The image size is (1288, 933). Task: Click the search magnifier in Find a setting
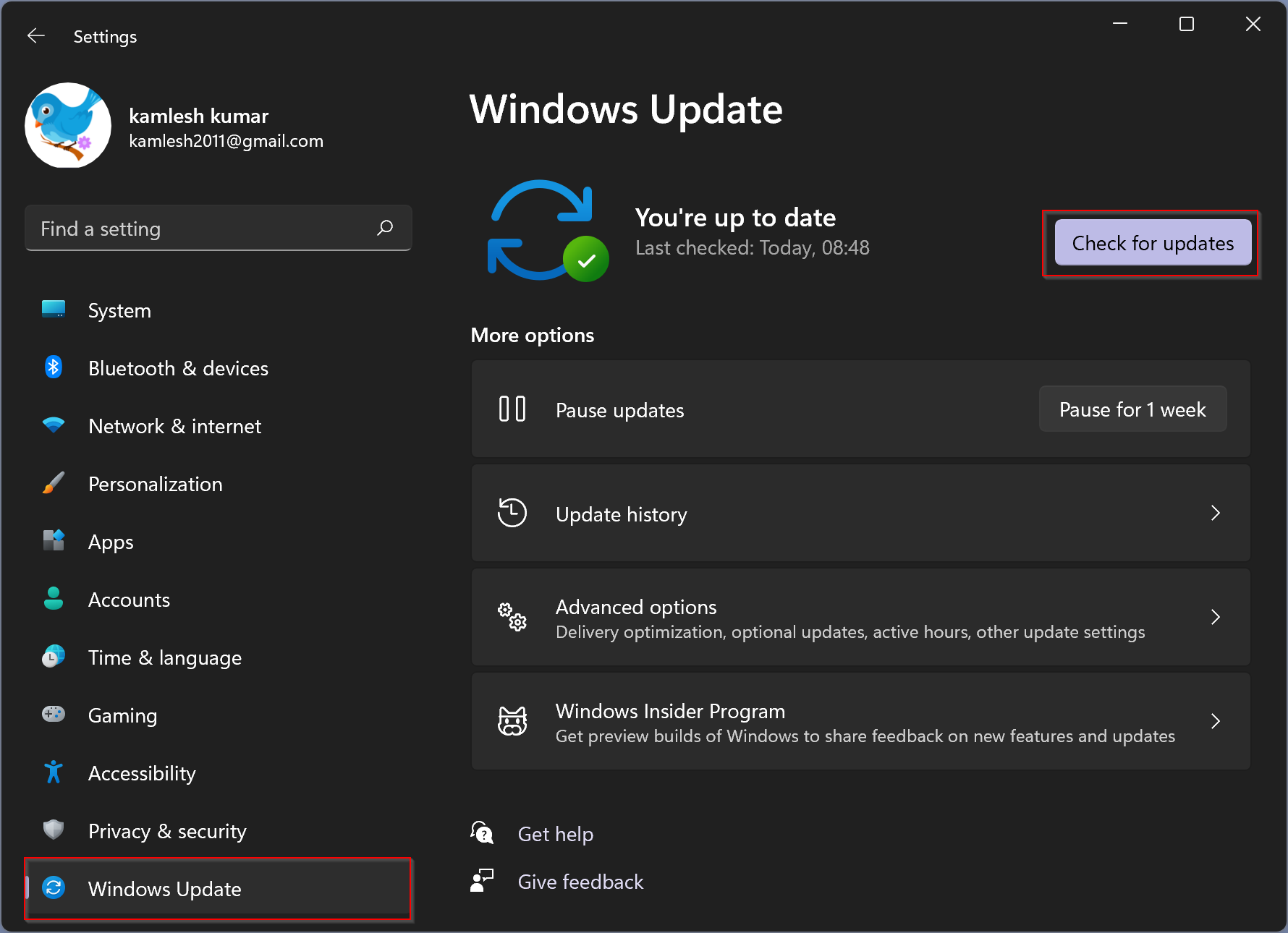coord(386,228)
